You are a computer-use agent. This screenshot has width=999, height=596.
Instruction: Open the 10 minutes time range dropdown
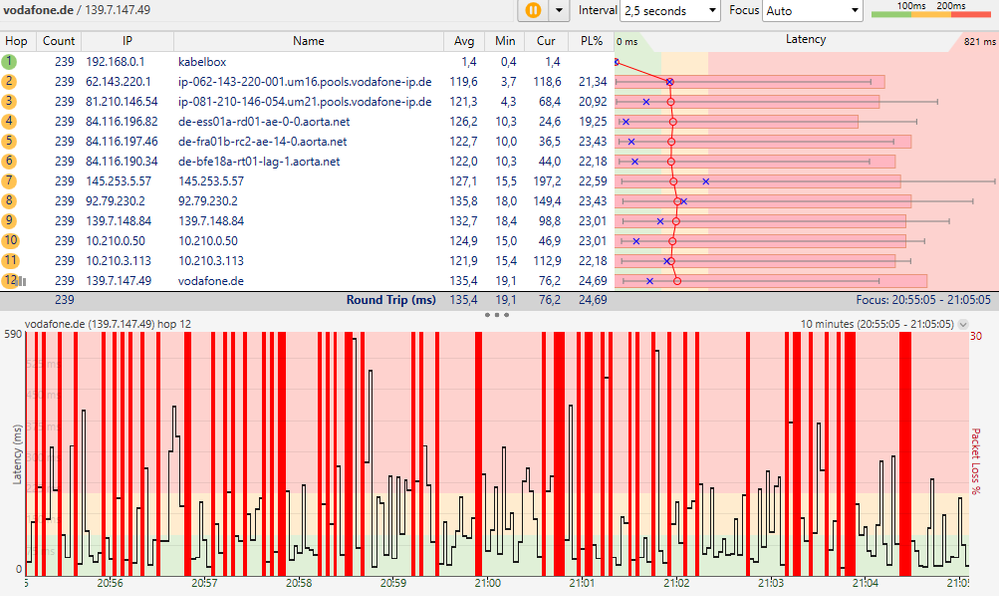coord(963,324)
